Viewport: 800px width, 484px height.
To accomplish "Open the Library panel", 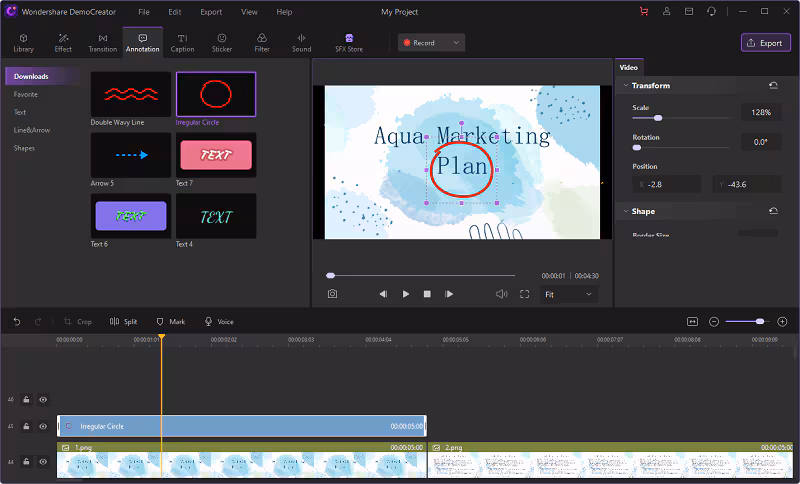I will click(23, 43).
